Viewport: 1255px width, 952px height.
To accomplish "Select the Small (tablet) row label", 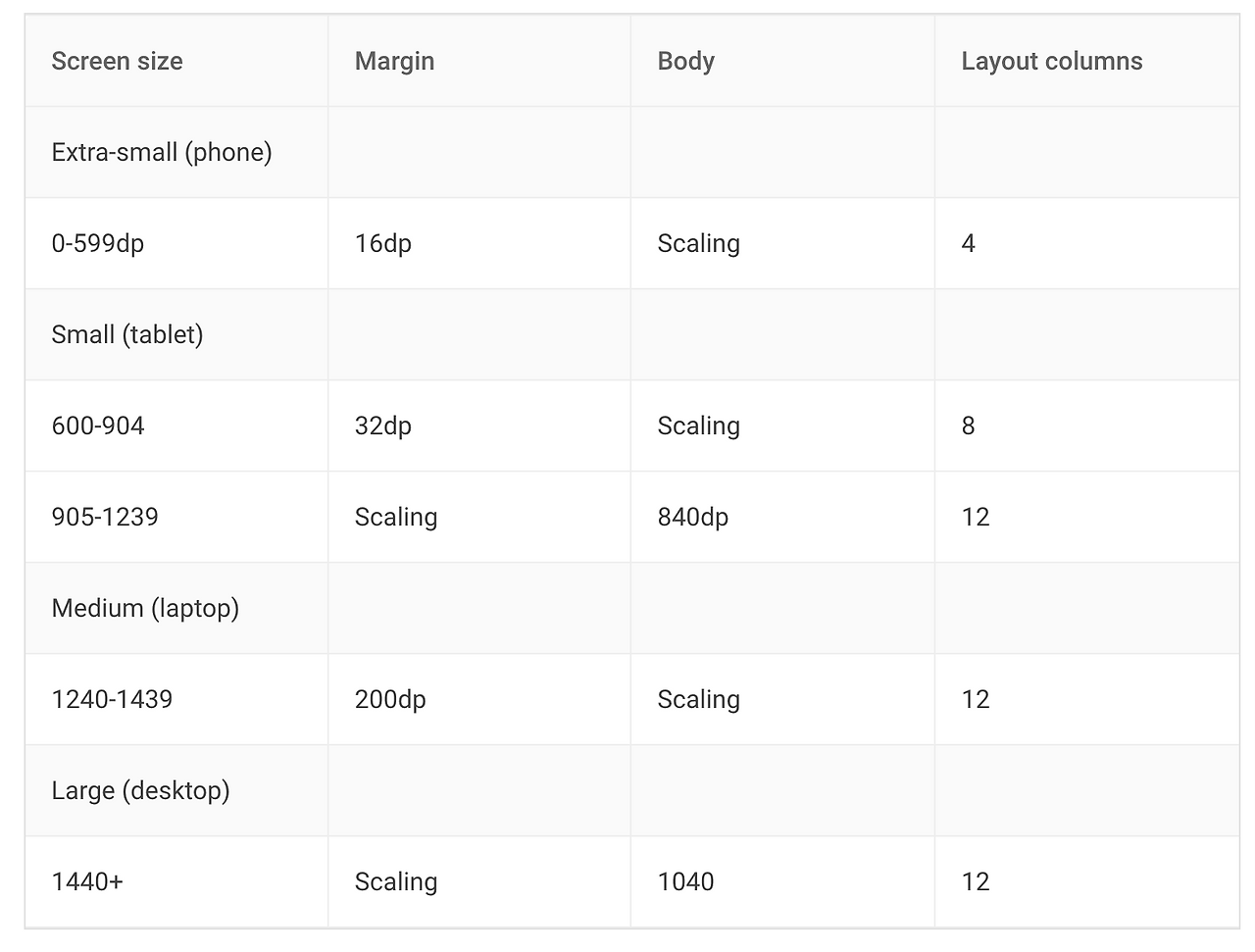I will pos(127,334).
